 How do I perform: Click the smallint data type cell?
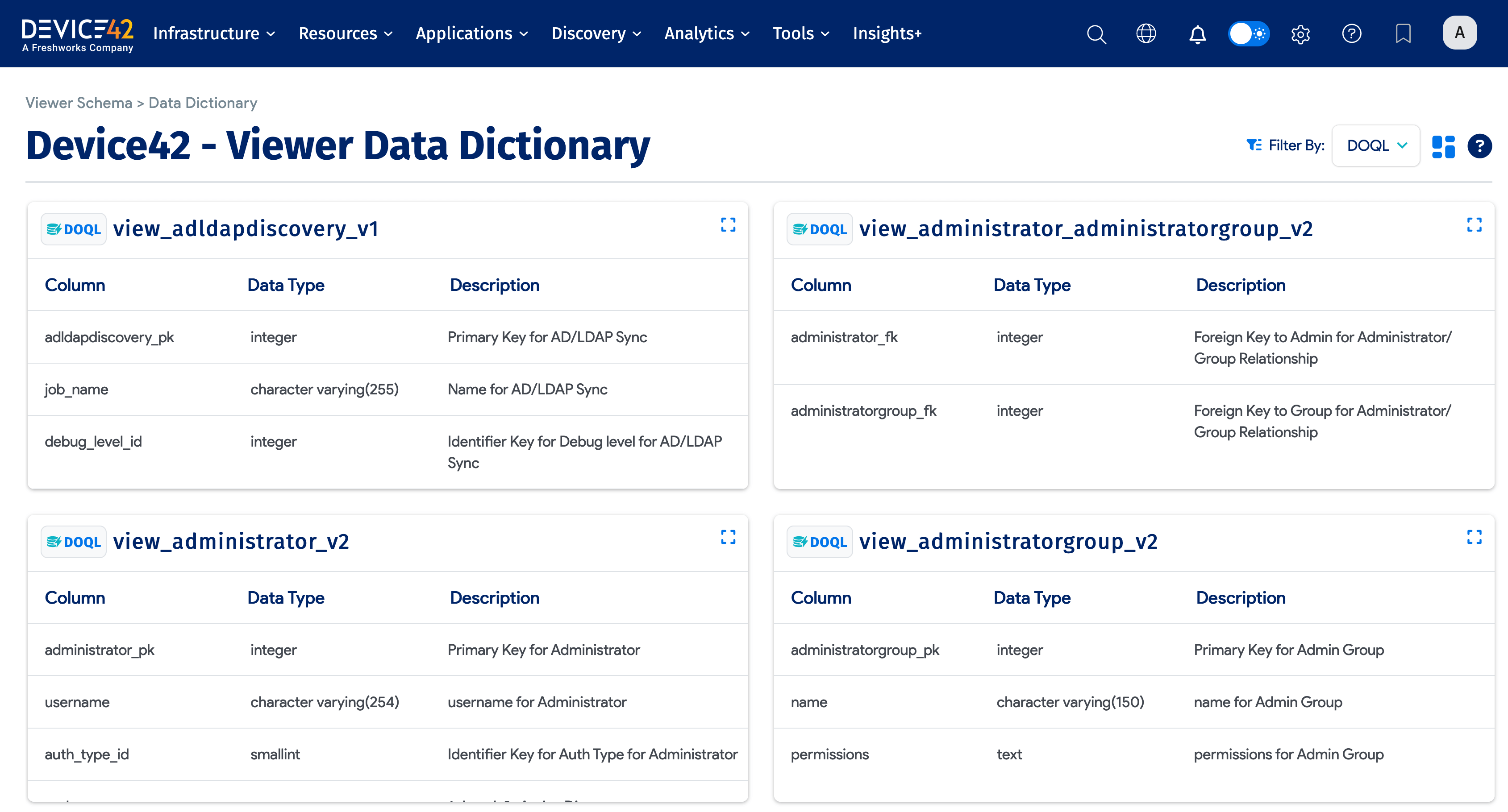click(275, 754)
